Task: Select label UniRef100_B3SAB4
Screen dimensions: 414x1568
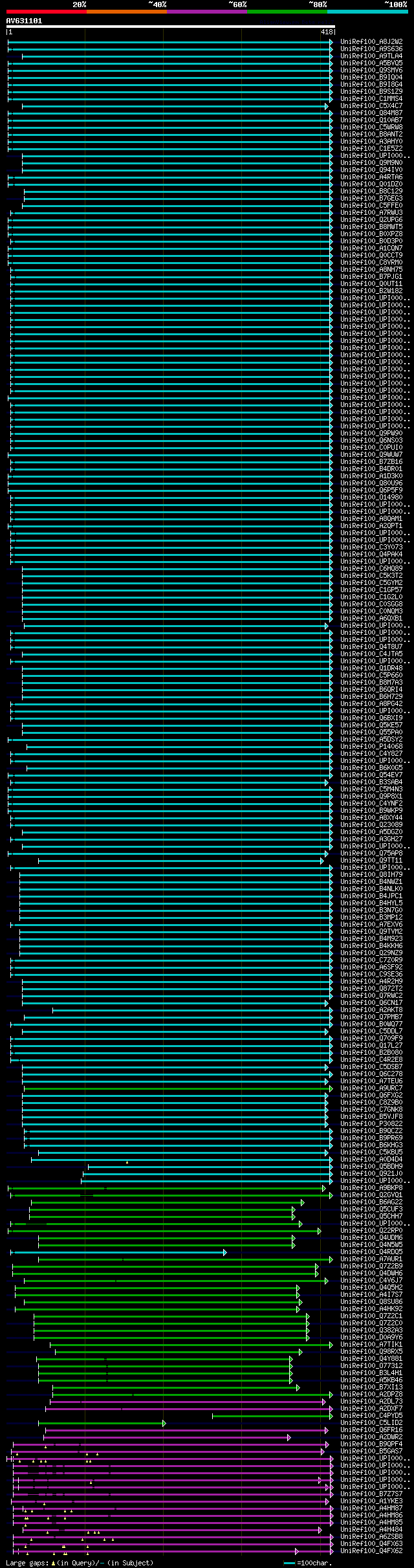Action: point(371,782)
